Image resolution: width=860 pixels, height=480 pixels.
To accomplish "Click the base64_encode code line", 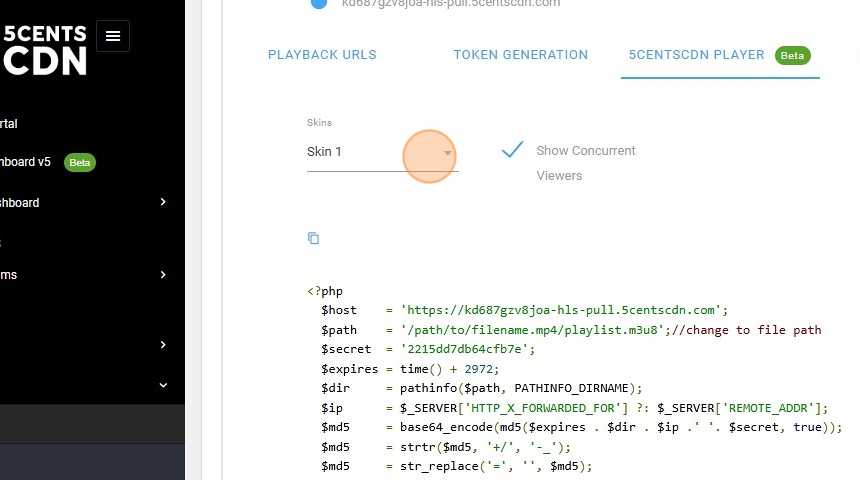I will [581, 427].
